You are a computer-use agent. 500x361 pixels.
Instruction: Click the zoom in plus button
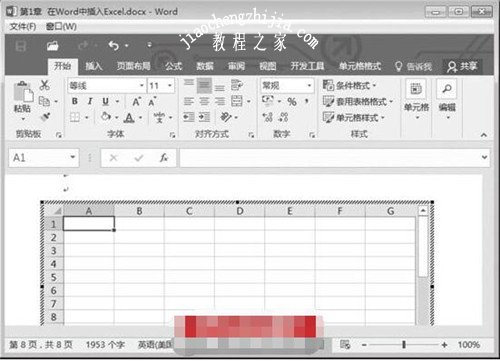[444, 345]
